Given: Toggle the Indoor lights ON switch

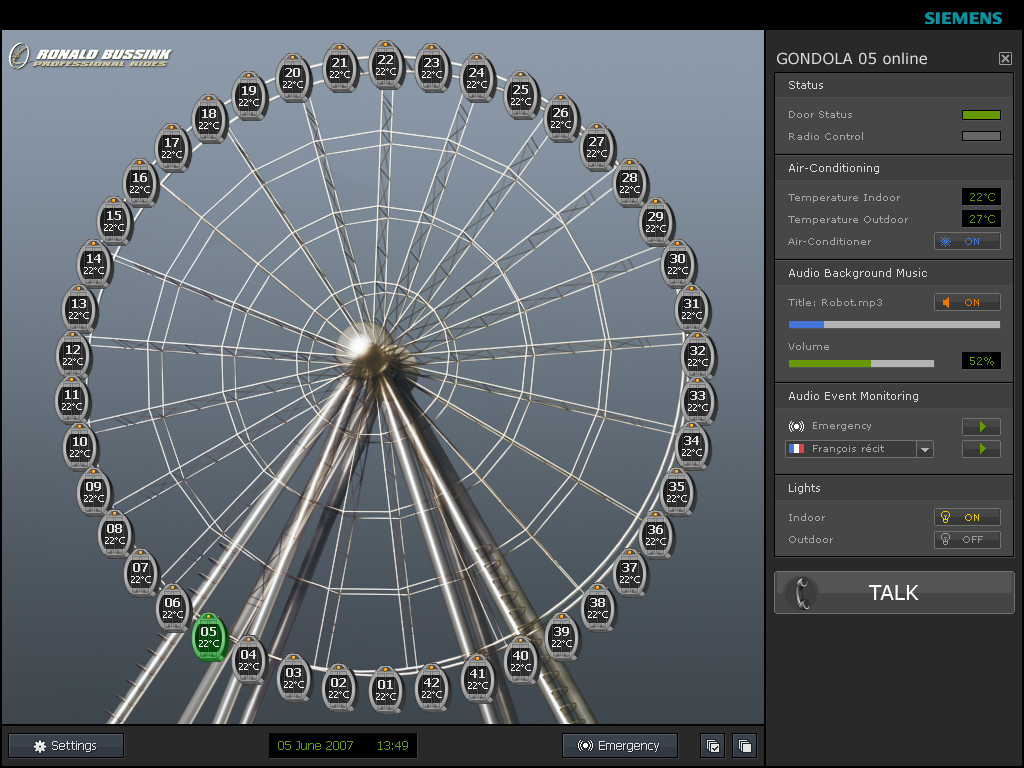Looking at the screenshot, I should (967, 518).
